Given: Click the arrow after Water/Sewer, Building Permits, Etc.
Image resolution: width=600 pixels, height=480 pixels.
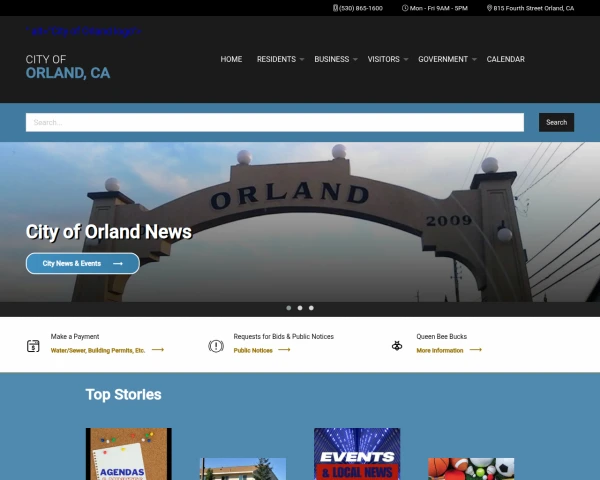Looking at the screenshot, I should pos(158,350).
